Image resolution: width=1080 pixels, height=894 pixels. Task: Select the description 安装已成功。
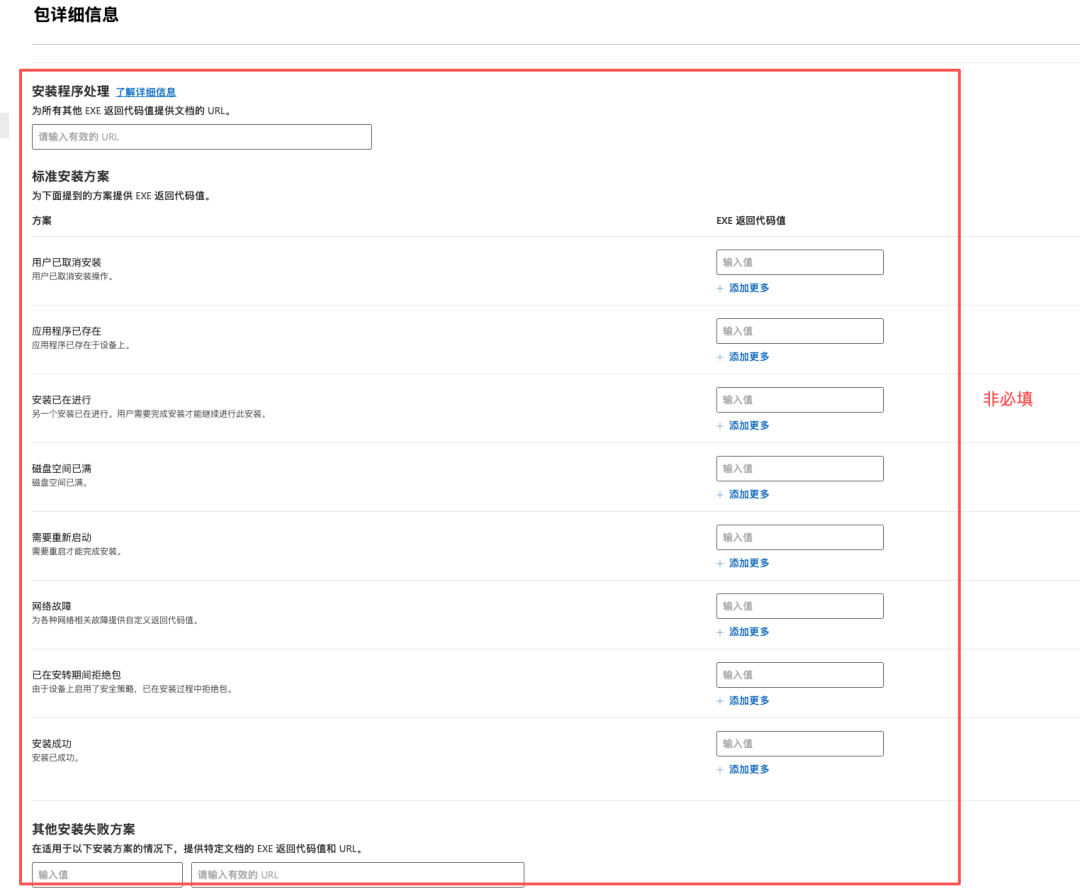[x=56, y=758]
